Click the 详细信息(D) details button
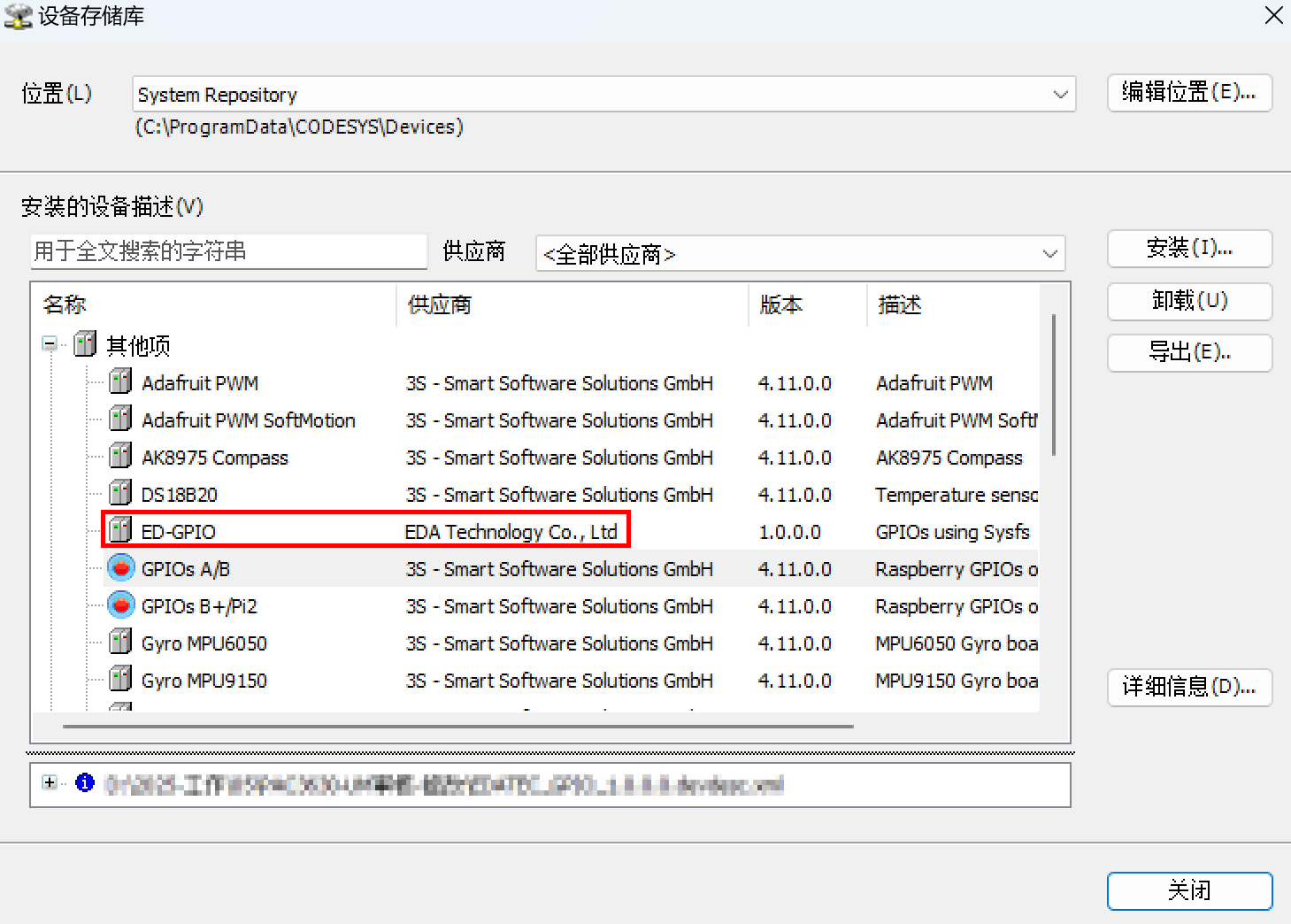The height and width of the screenshot is (924, 1291). coord(1188,688)
